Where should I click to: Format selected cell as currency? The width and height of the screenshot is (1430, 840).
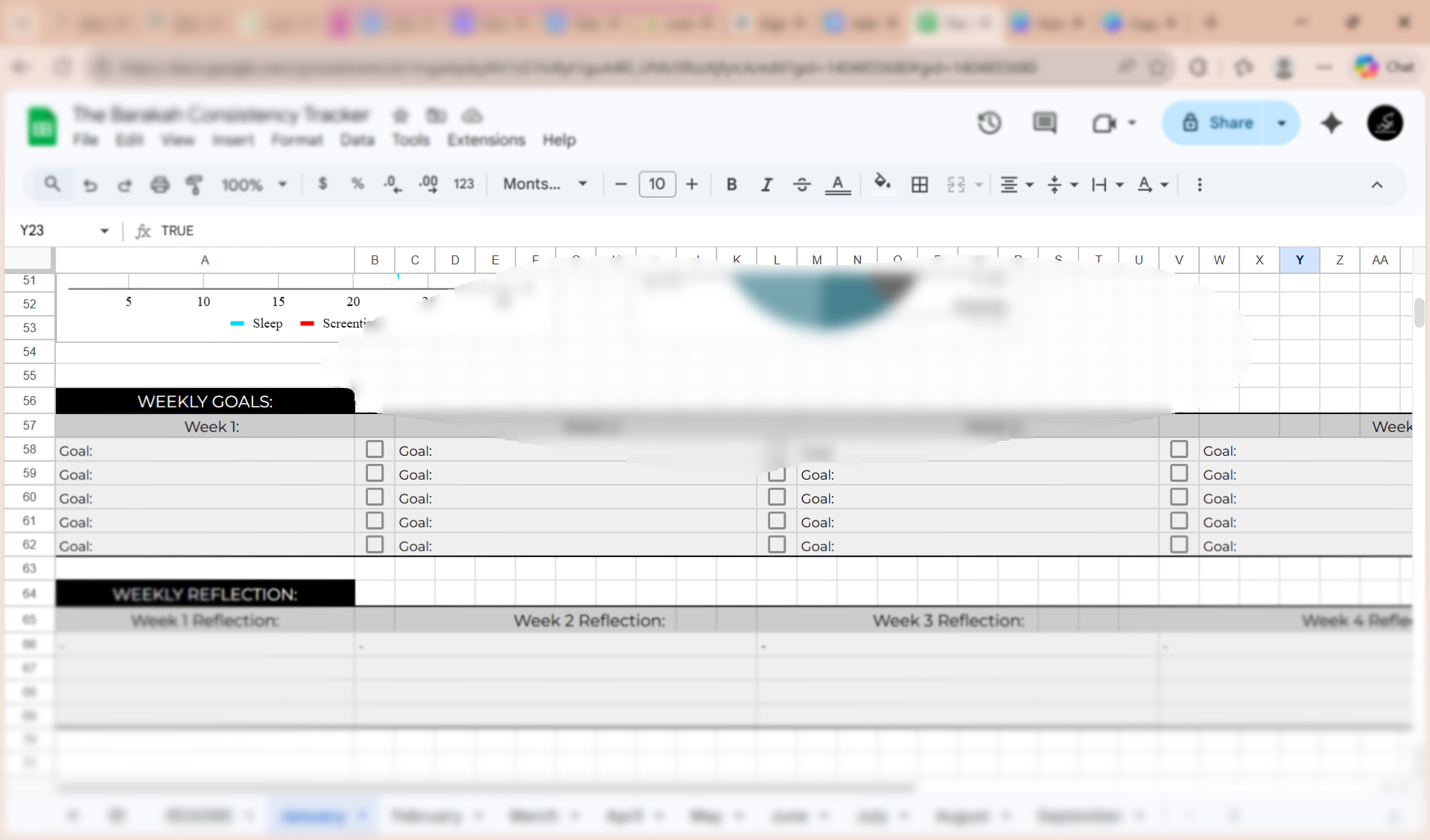tap(322, 184)
